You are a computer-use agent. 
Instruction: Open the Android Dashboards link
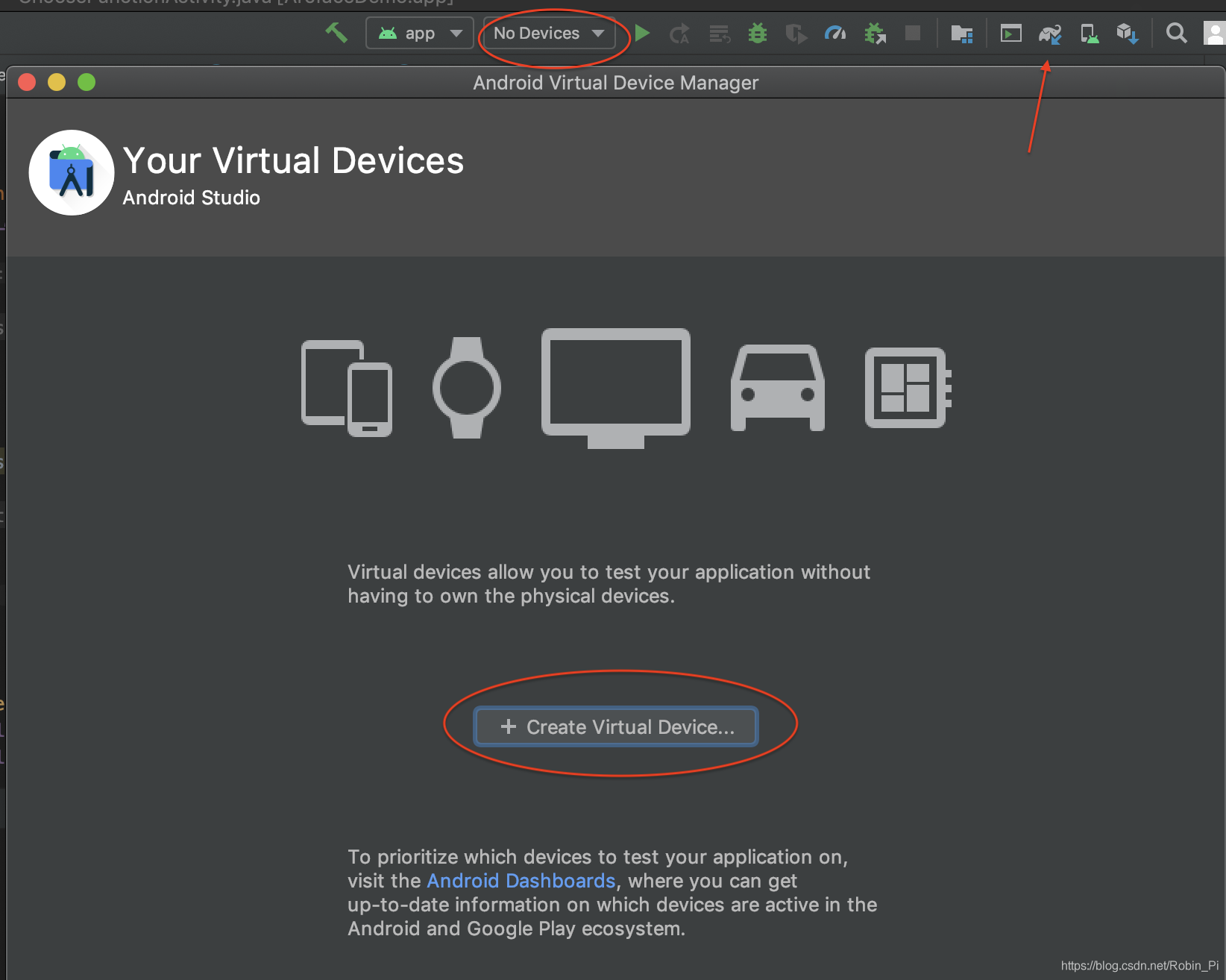[x=521, y=881]
